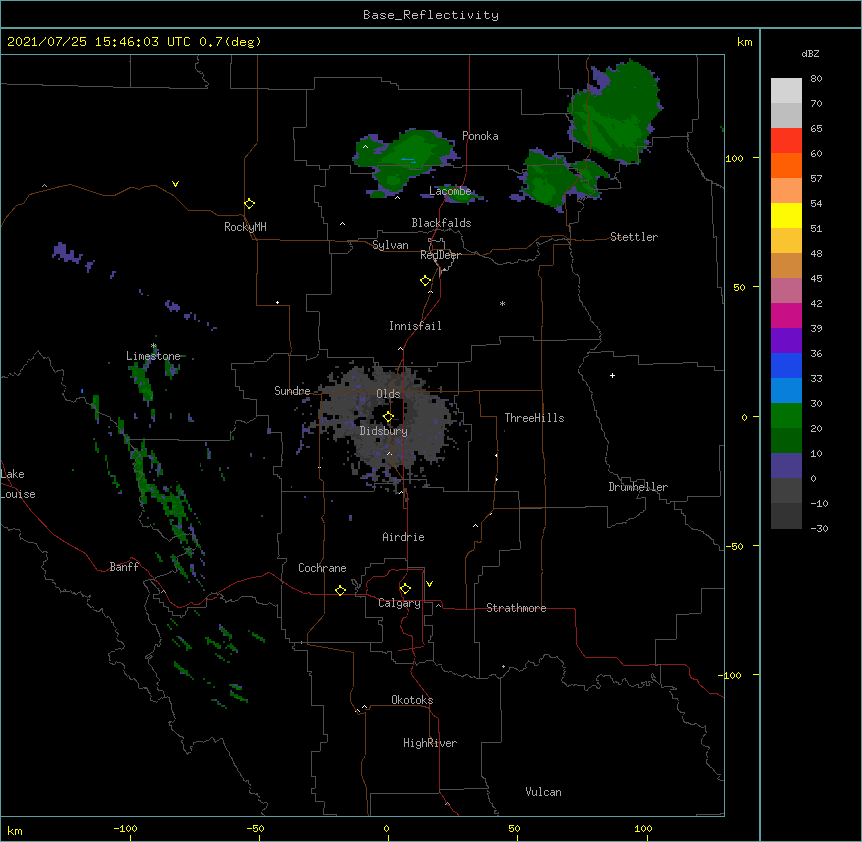The width and height of the screenshot is (862, 842).
Task: Click the 'Didsbury' town label
Action: point(383,431)
